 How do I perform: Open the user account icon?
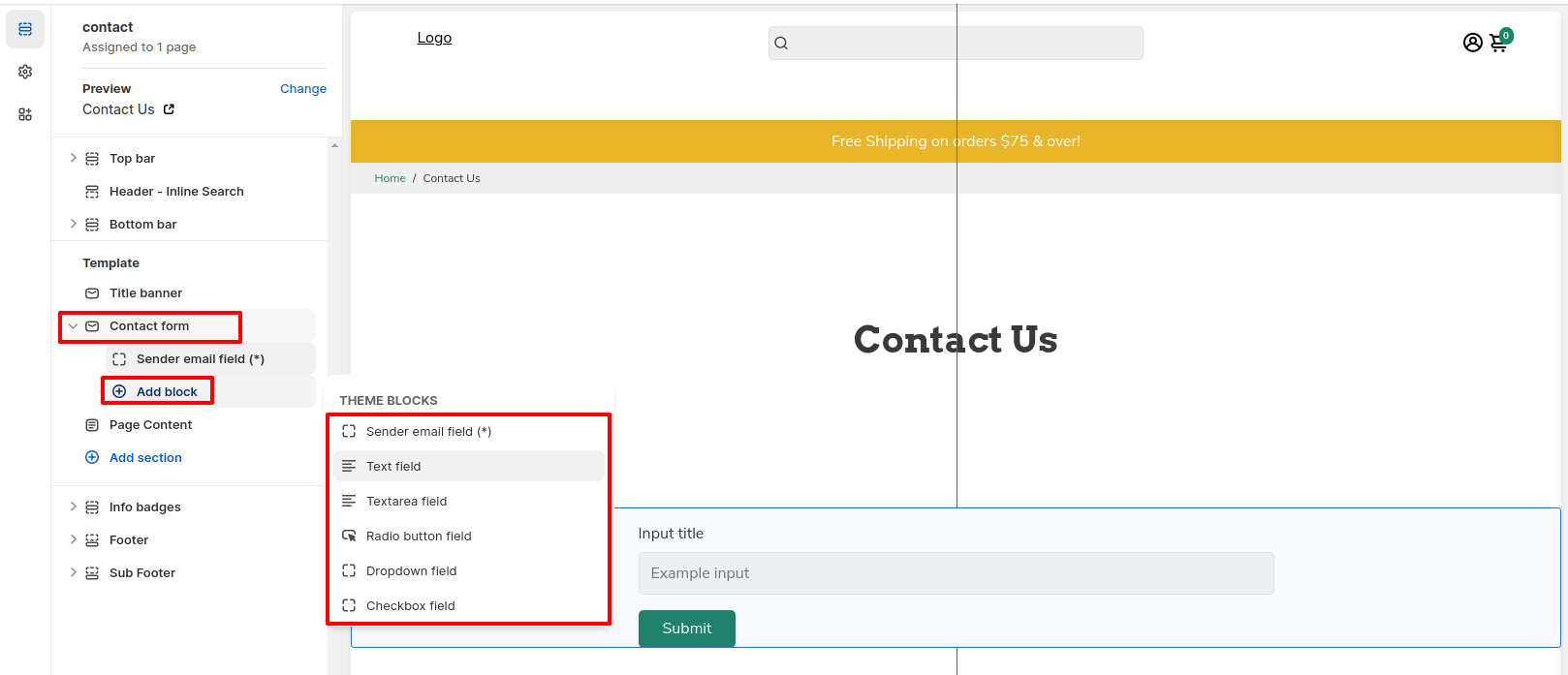point(1472,43)
